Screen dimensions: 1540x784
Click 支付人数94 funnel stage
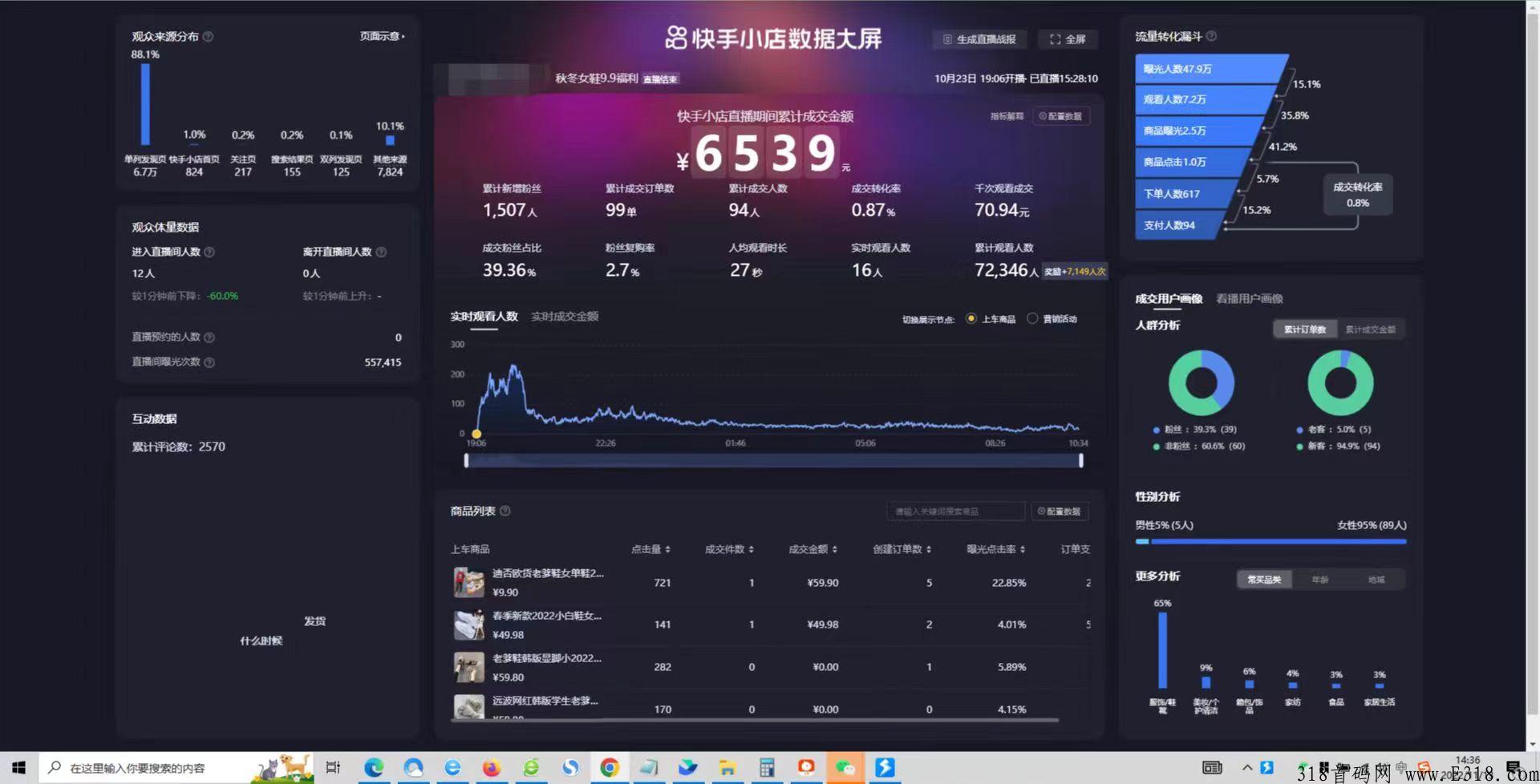coord(1180,225)
